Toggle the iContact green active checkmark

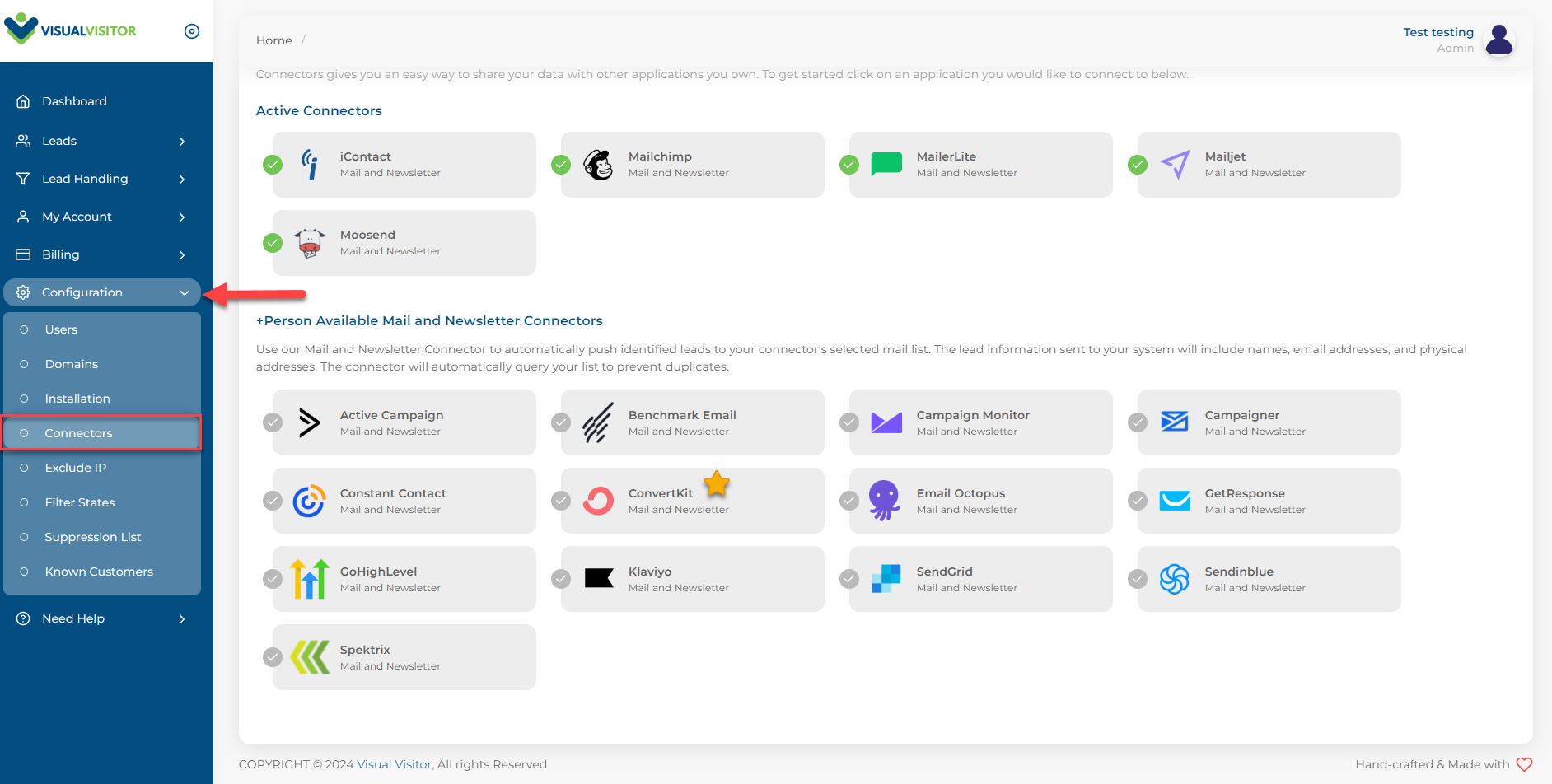coord(273,165)
